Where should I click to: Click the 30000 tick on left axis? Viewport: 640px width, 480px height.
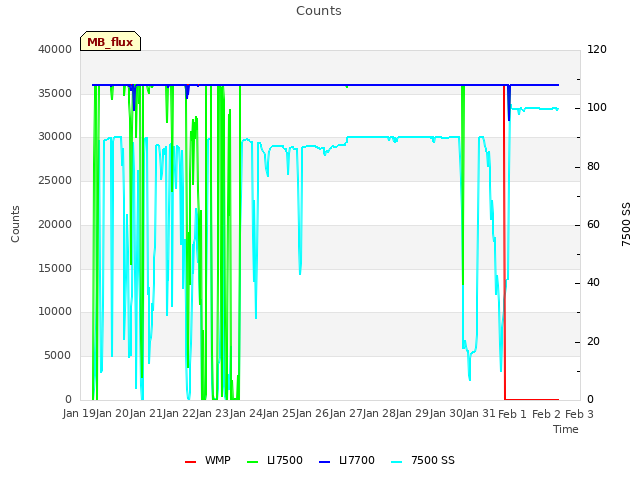click(x=55, y=137)
